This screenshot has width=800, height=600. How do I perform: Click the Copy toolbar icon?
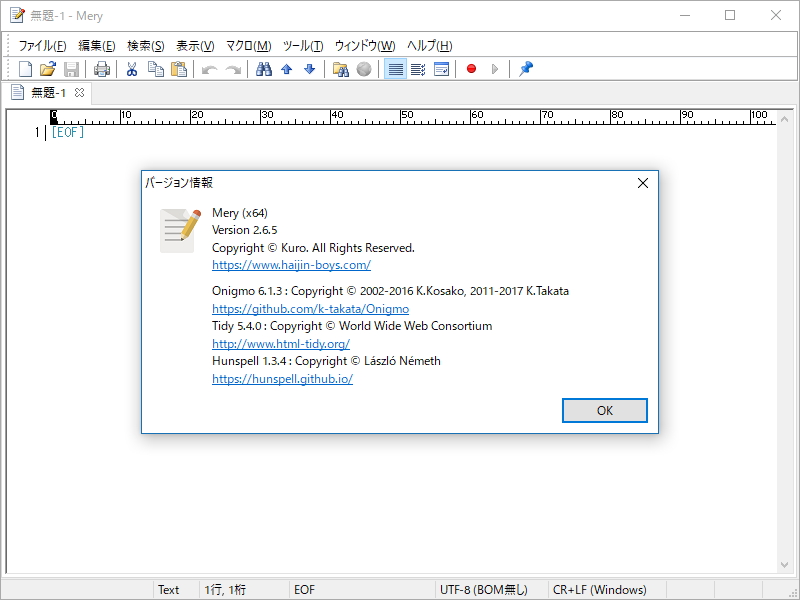coord(156,69)
